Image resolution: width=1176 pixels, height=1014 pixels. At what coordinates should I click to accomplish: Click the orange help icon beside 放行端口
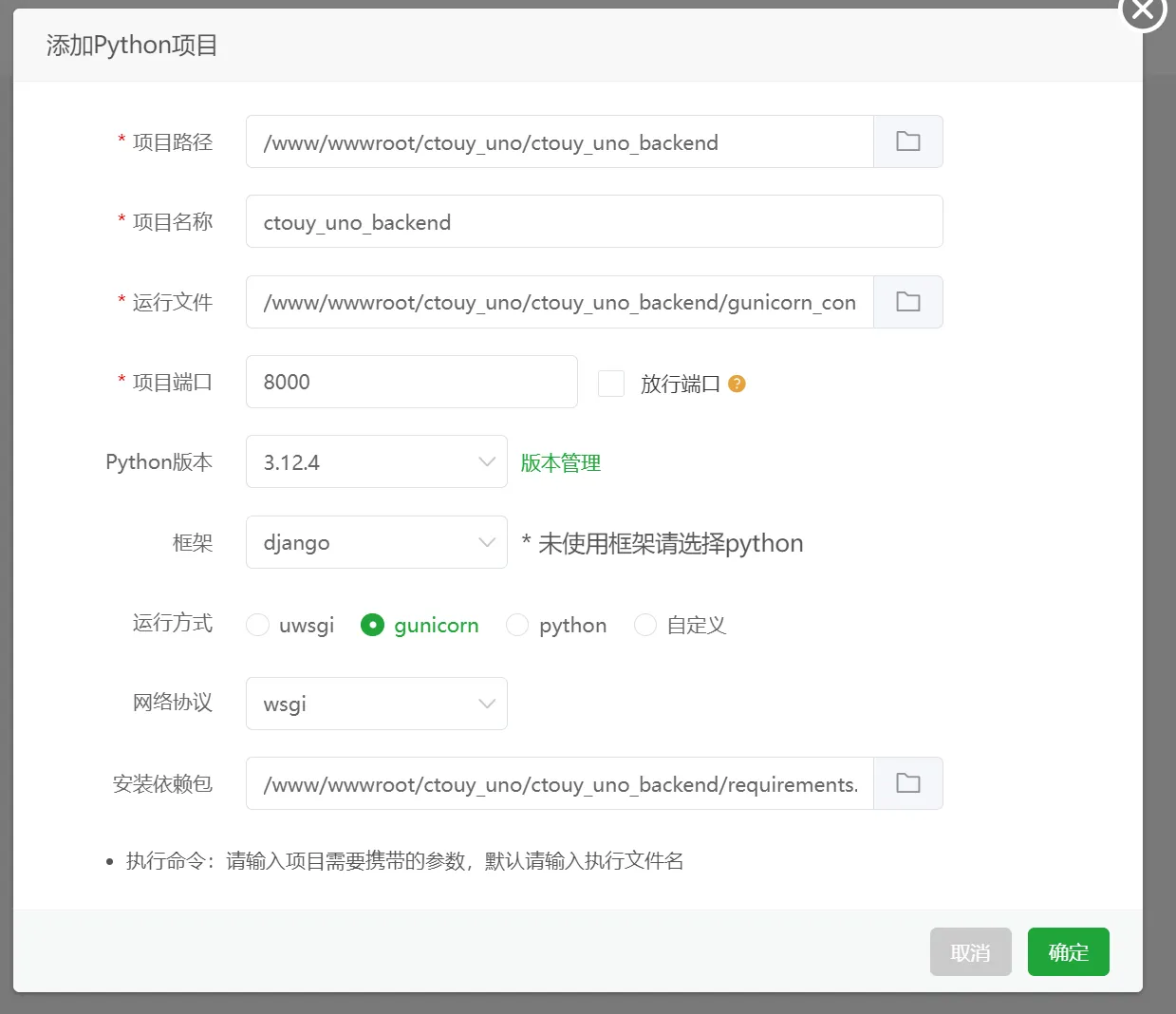pos(737,384)
